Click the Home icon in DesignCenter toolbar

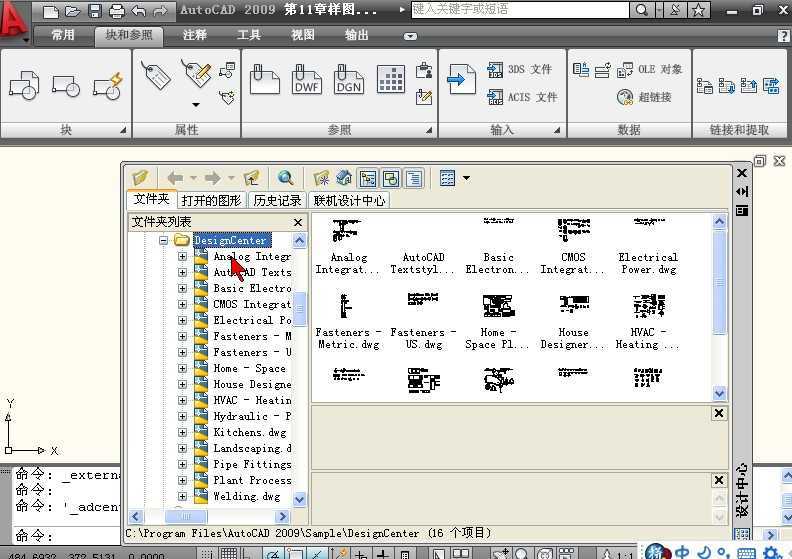(x=343, y=178)
